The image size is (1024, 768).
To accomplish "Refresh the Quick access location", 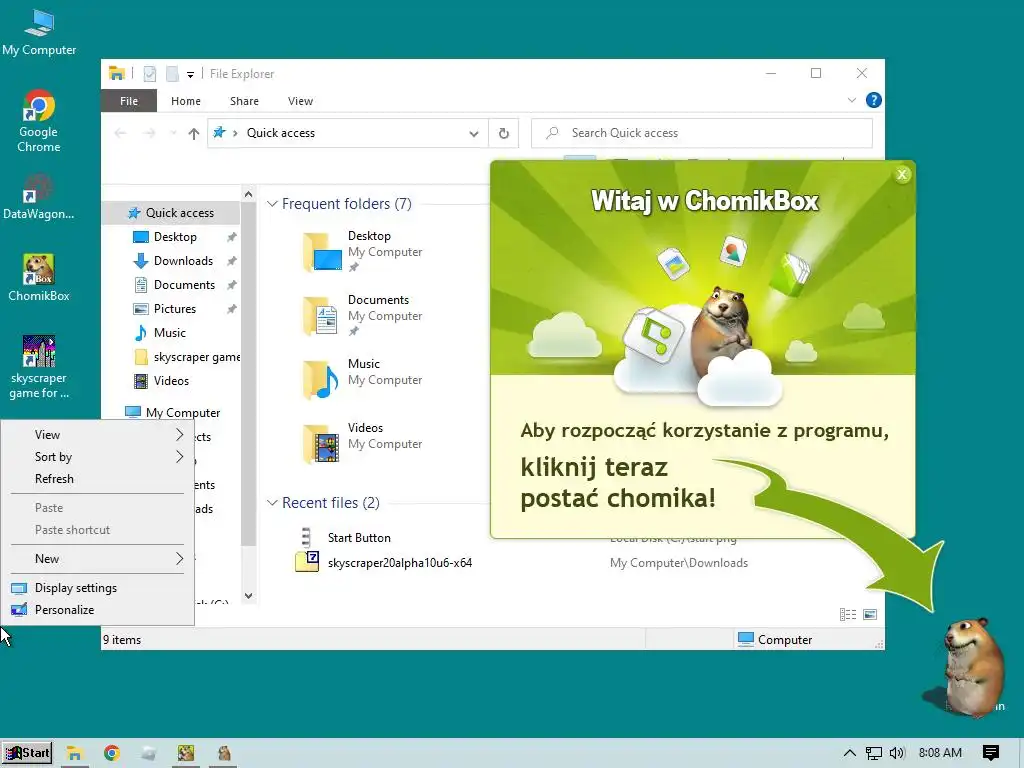I will tap(504, 133).
